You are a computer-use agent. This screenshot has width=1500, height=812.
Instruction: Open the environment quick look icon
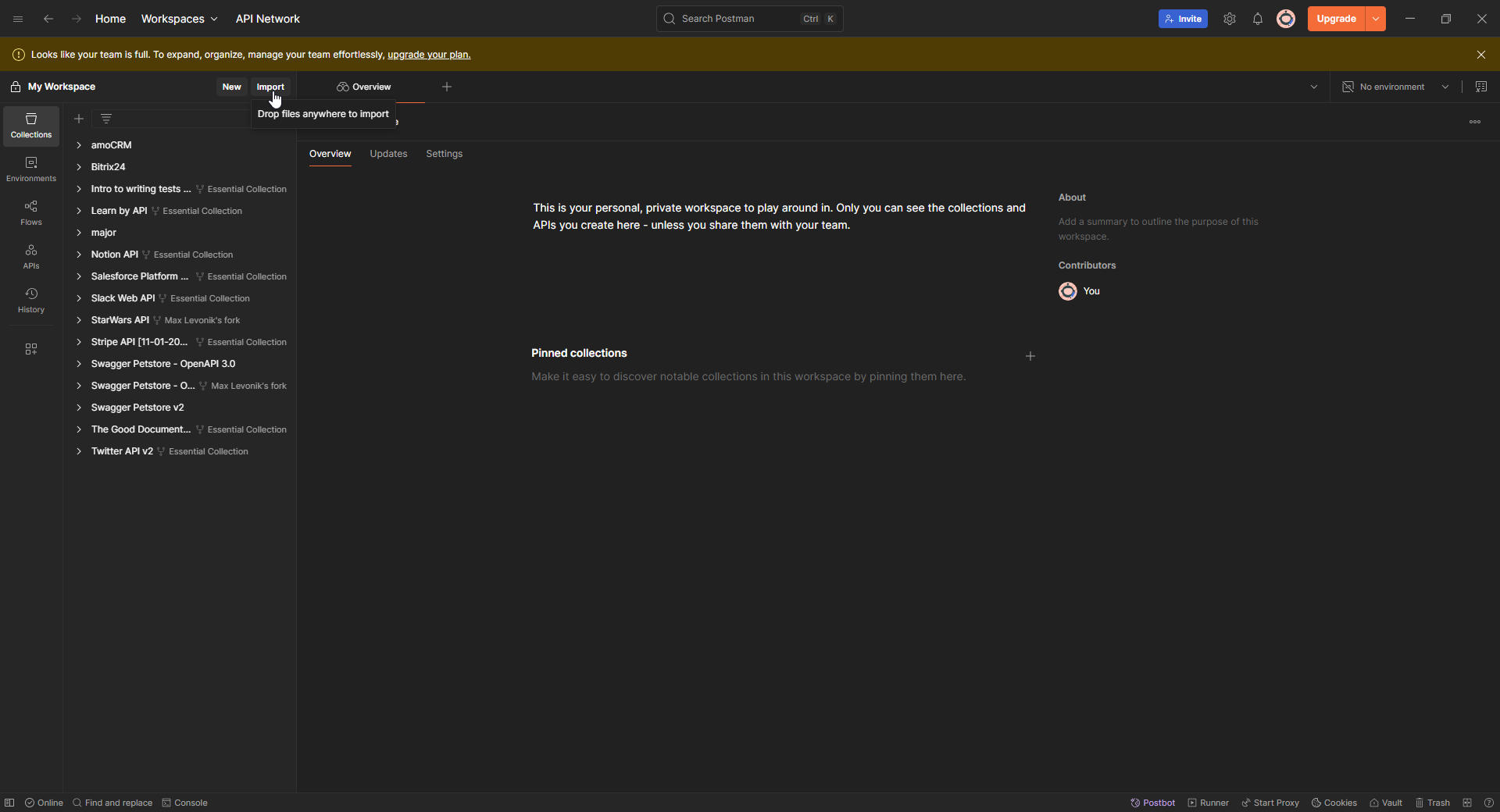click(x=1481, y=87)
